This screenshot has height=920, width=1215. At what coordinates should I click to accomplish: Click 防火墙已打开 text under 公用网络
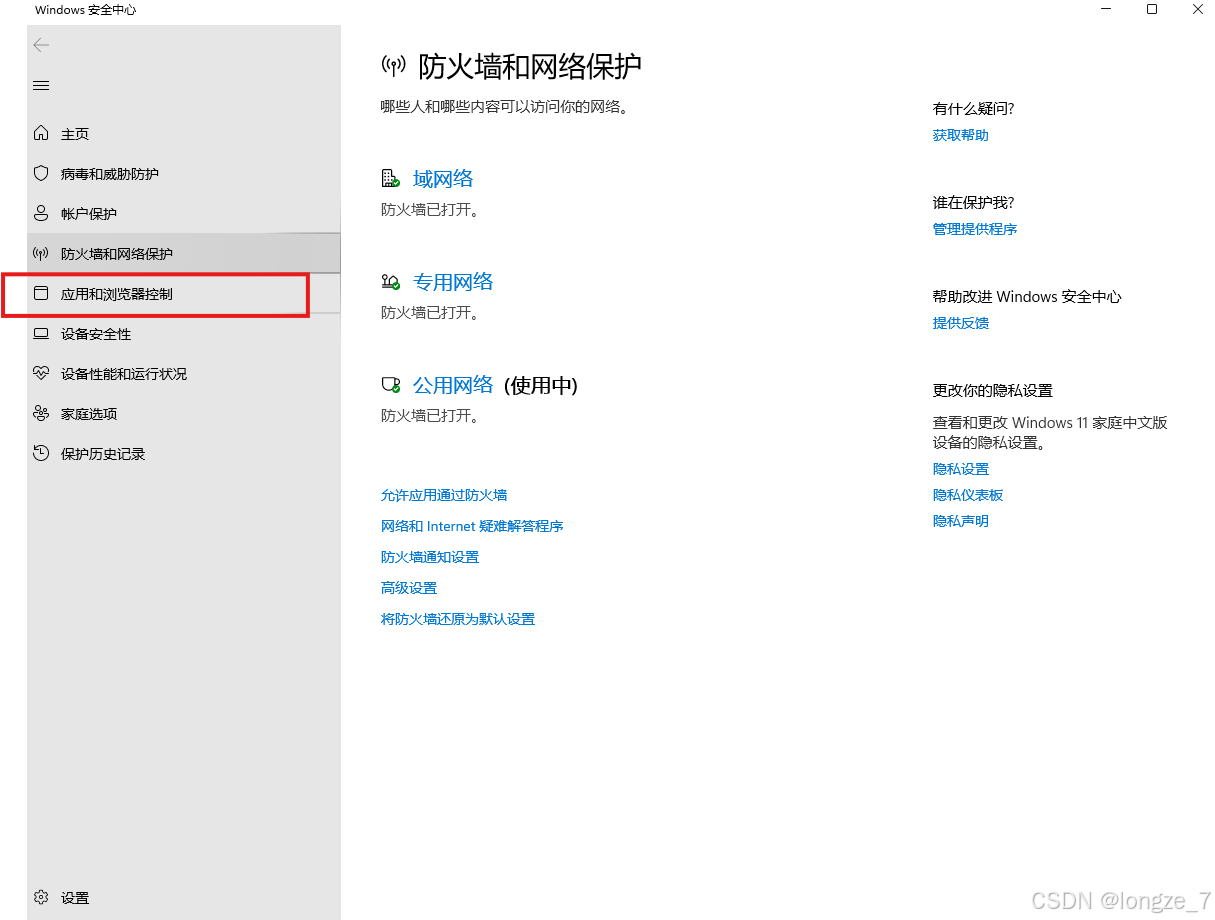(x=430, y=416)
